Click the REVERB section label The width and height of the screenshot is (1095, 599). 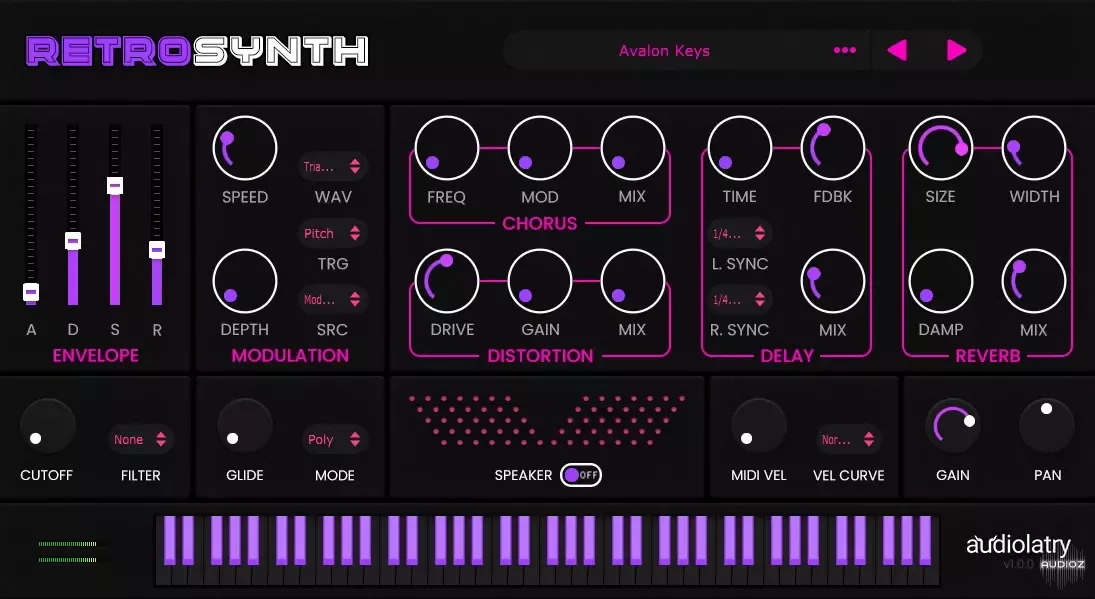[x=987, y=356]
